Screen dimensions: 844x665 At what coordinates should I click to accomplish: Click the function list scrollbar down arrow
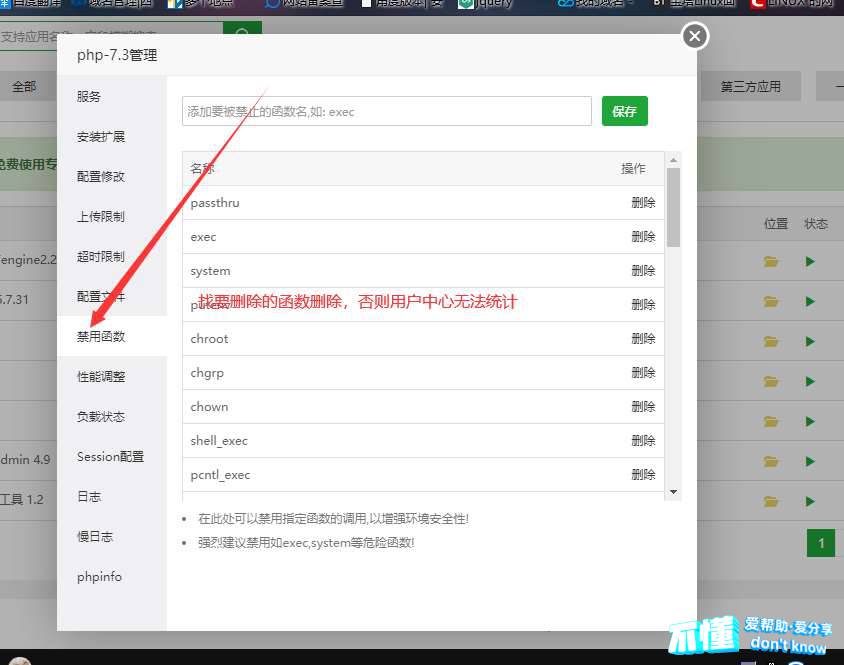pyautogui.click(x=673, y=492)
